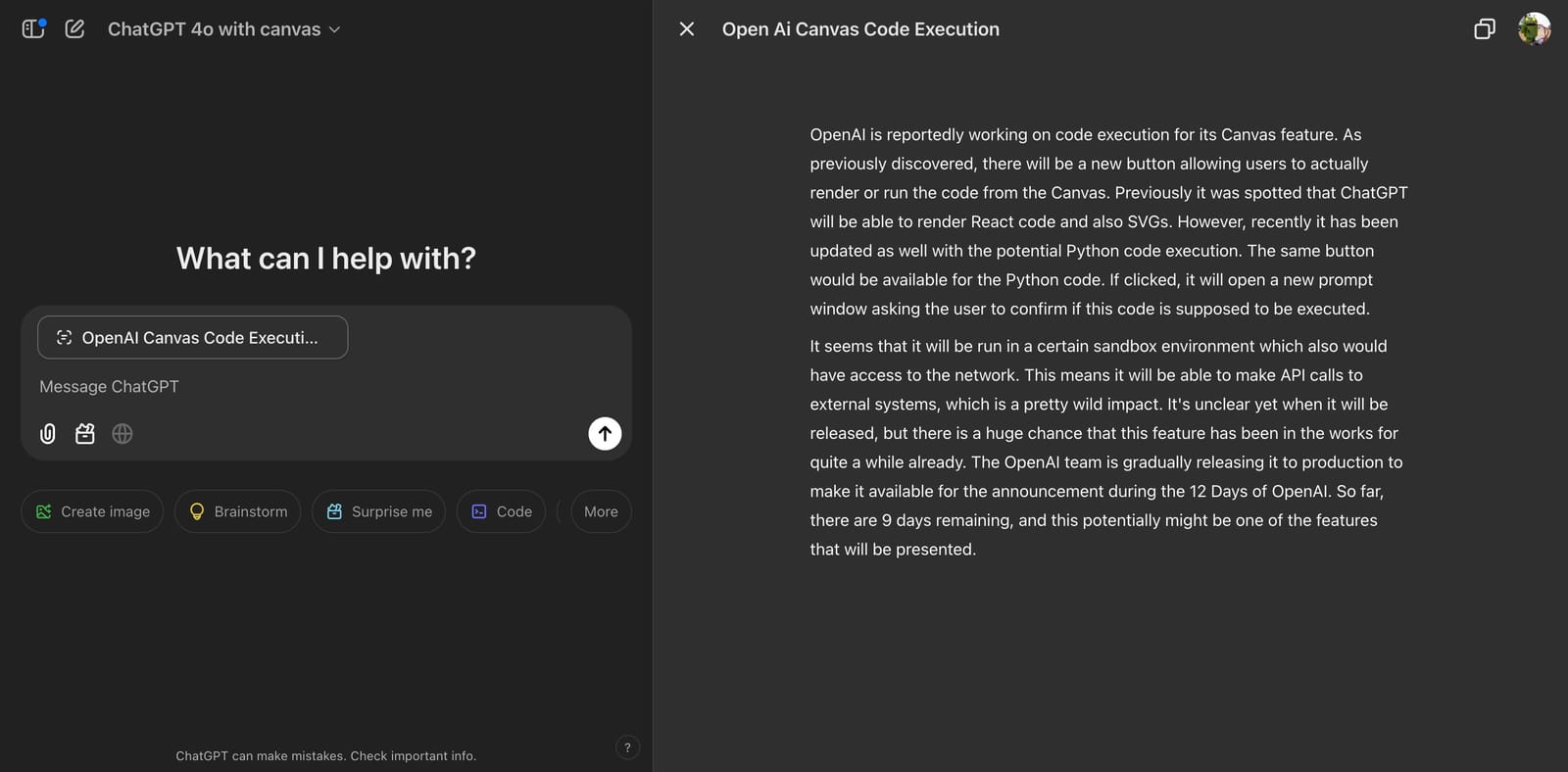Screen dimensions: 1568x772
Task: Open the OpenAI Canvas Code Execution attachment chip
Action: 192,338
